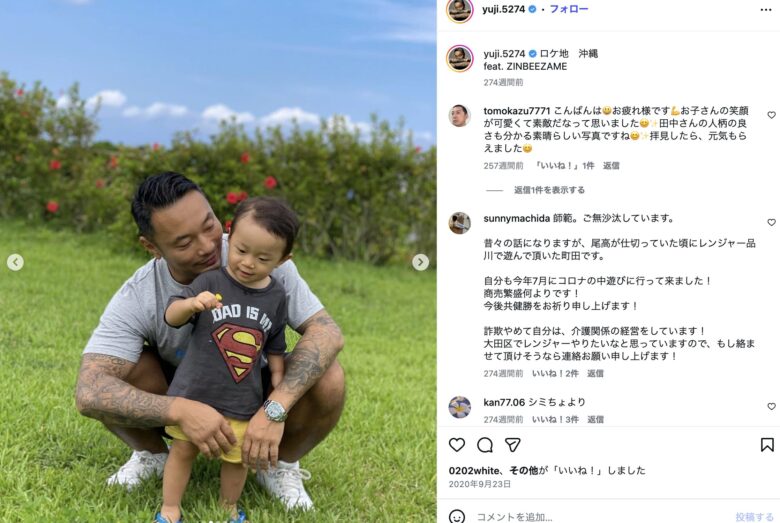
Task: Like kan77.06's comment
Action: 771,406
